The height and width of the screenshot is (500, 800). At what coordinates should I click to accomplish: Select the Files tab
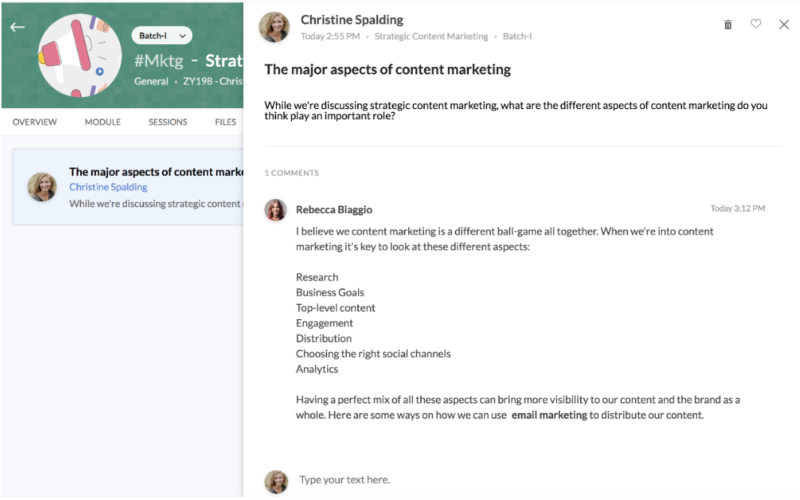point(225,122)
